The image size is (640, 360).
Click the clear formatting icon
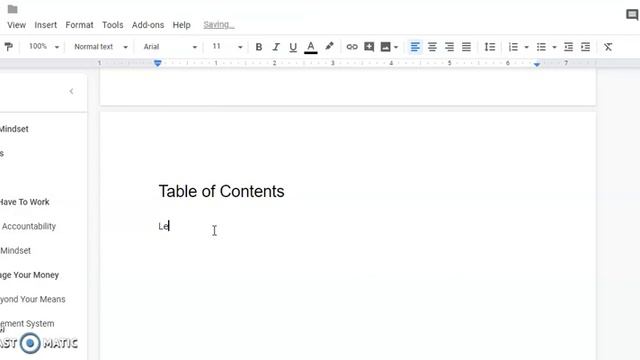coord(608,47)
